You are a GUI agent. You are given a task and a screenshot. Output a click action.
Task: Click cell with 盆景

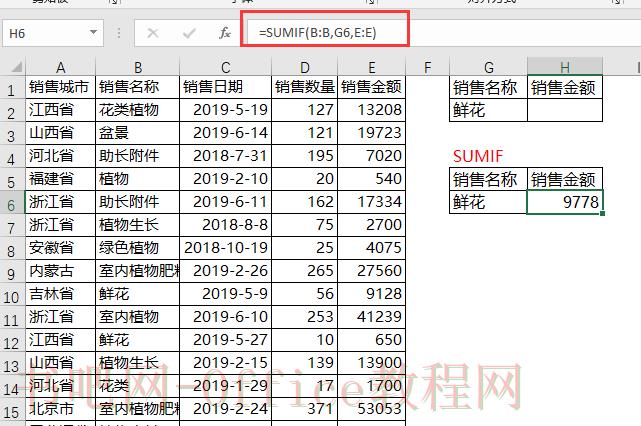(x=137, y=133)
